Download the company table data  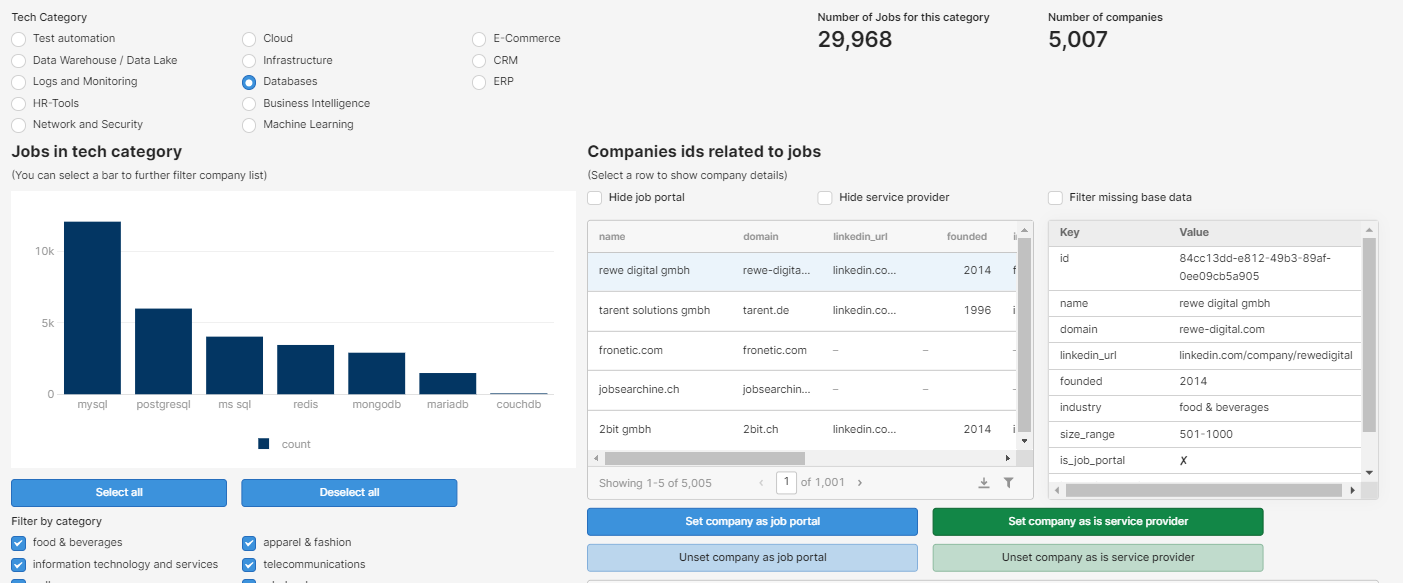tap(983, 483)
